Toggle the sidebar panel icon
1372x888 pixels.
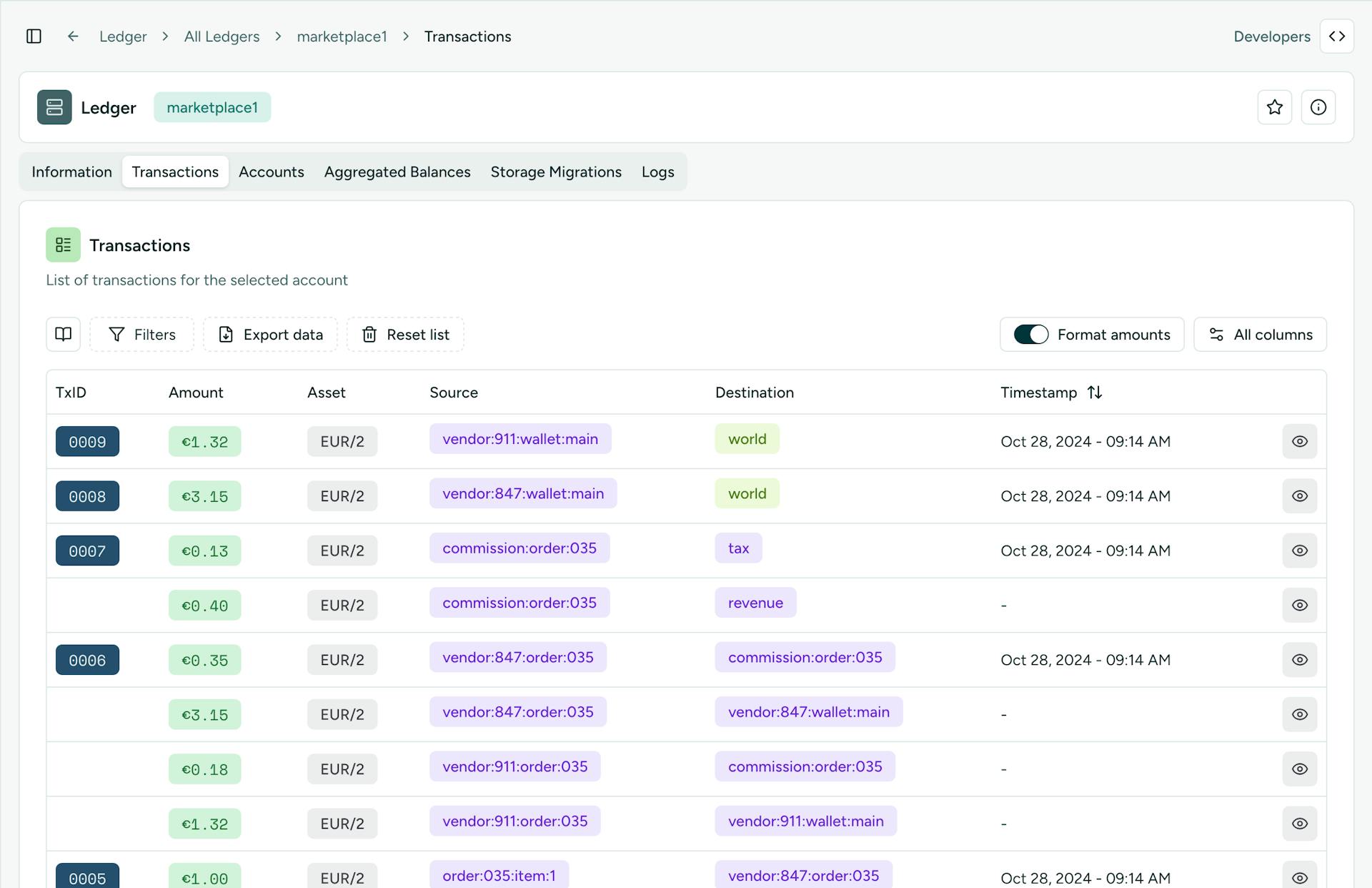coord(34,36)
